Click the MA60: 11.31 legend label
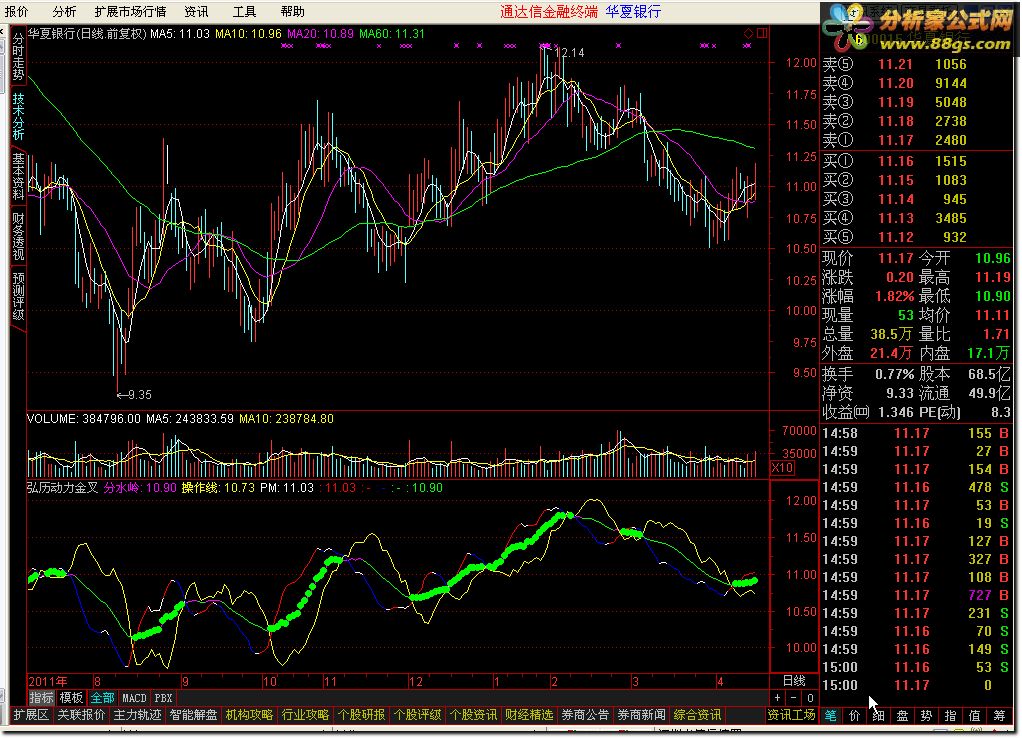Viewport: 1022px width, 738px height. coord(392,33)
